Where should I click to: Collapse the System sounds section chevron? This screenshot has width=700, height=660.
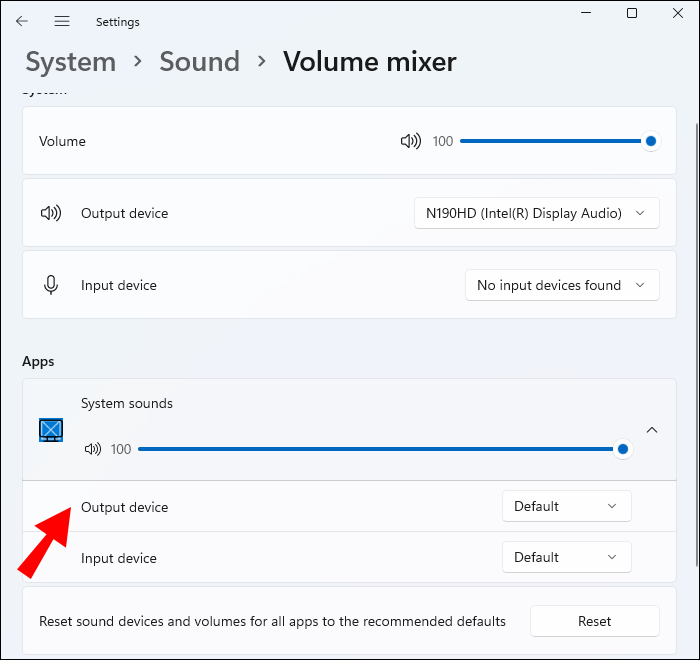[x=652, y=430]
